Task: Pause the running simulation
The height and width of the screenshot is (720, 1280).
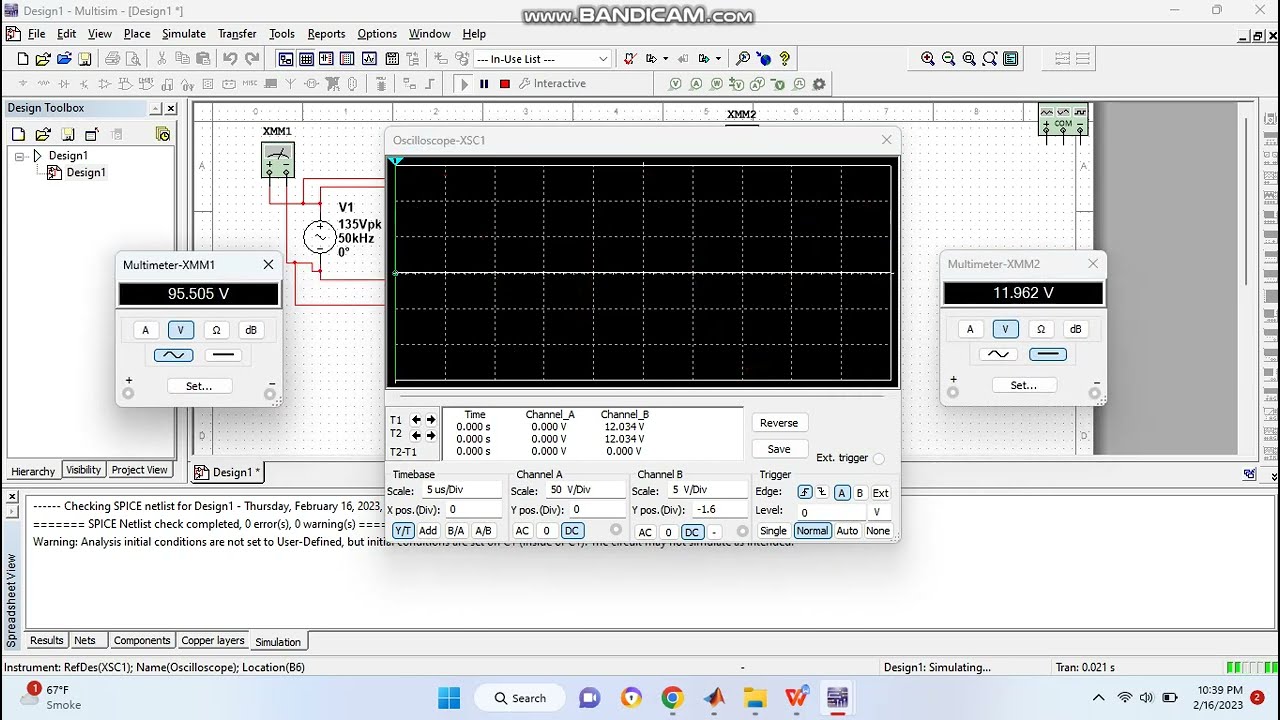Action: (484, 84)
